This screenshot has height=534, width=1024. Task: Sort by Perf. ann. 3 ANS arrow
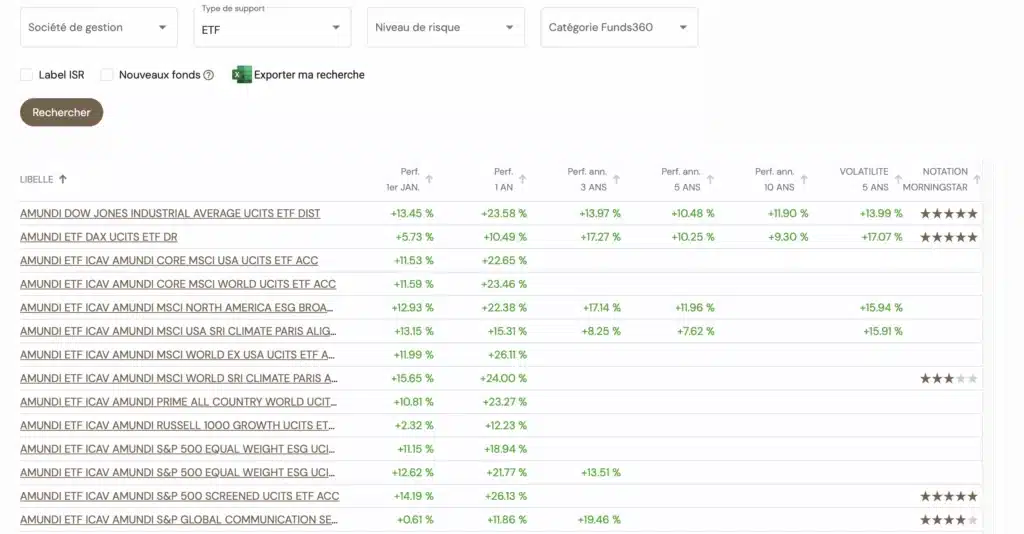[616, 179]
